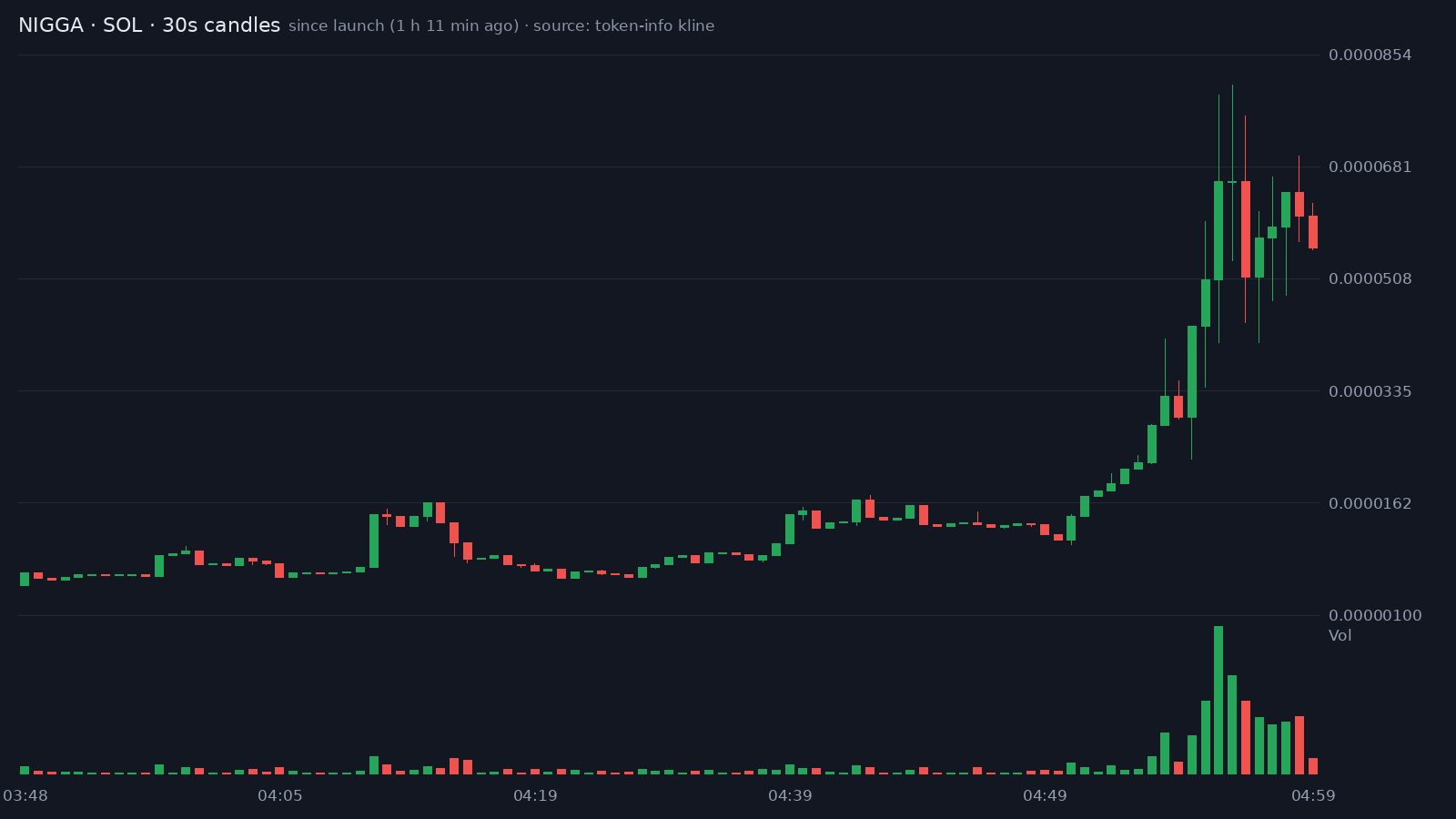The width and height of the screenshot is (1456, 819).
Task: Click the 0.0000681 price axis label
Action: coord(1370,167)
